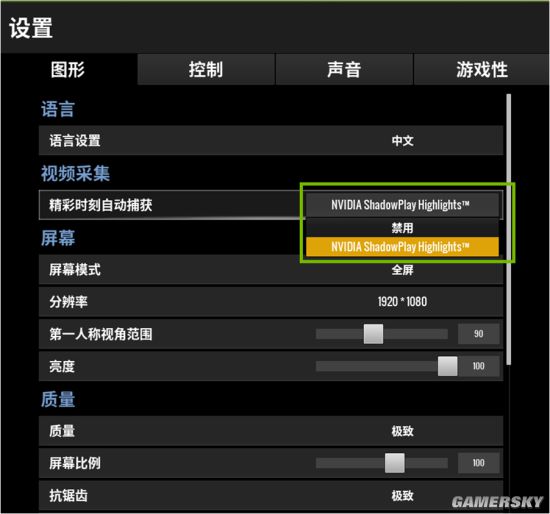Open the 屏幕模式 dropdown showing 全屏
550x514 pixels.
click(402, 270)
